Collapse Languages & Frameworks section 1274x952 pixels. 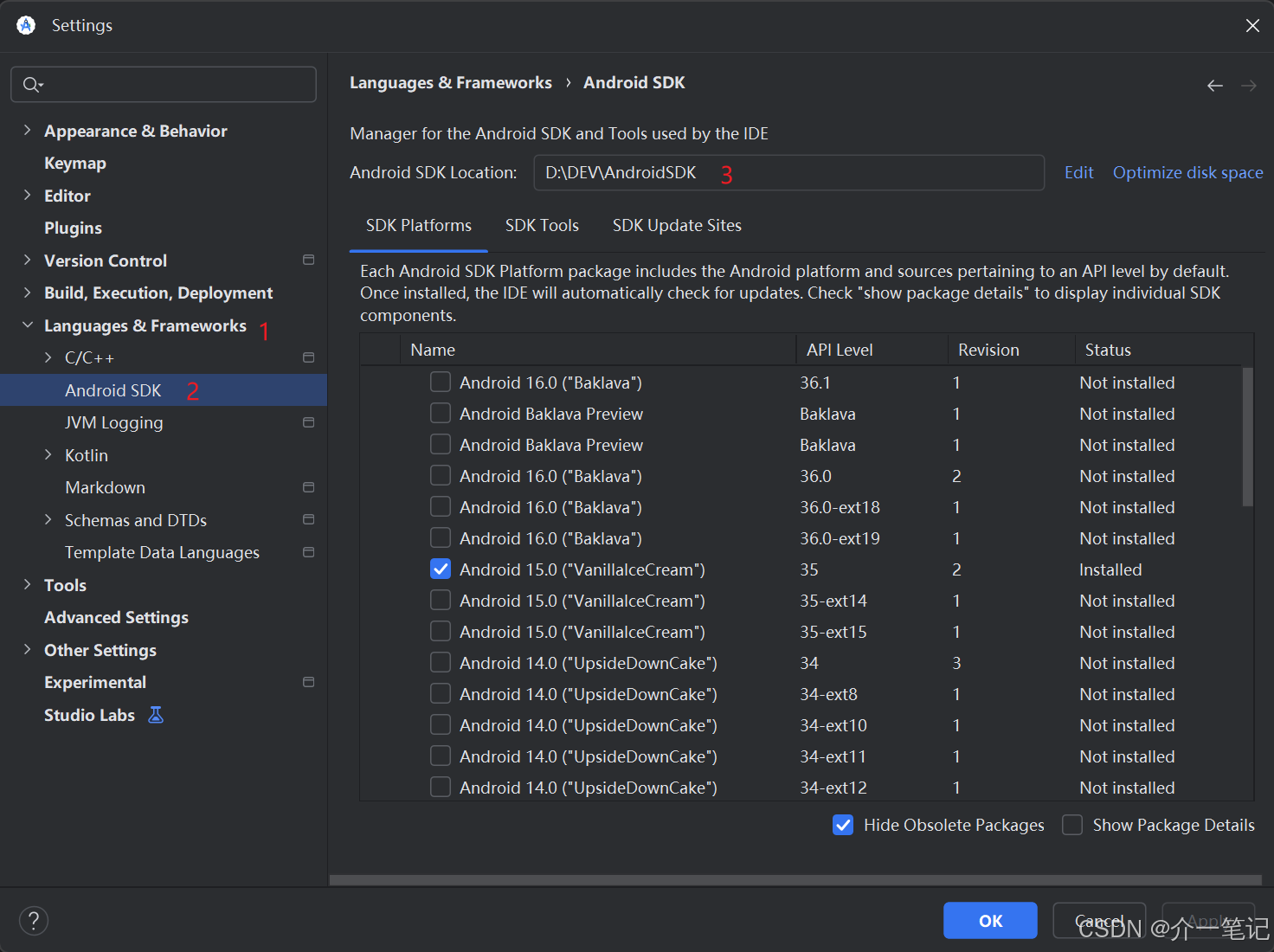click(27, 325)
